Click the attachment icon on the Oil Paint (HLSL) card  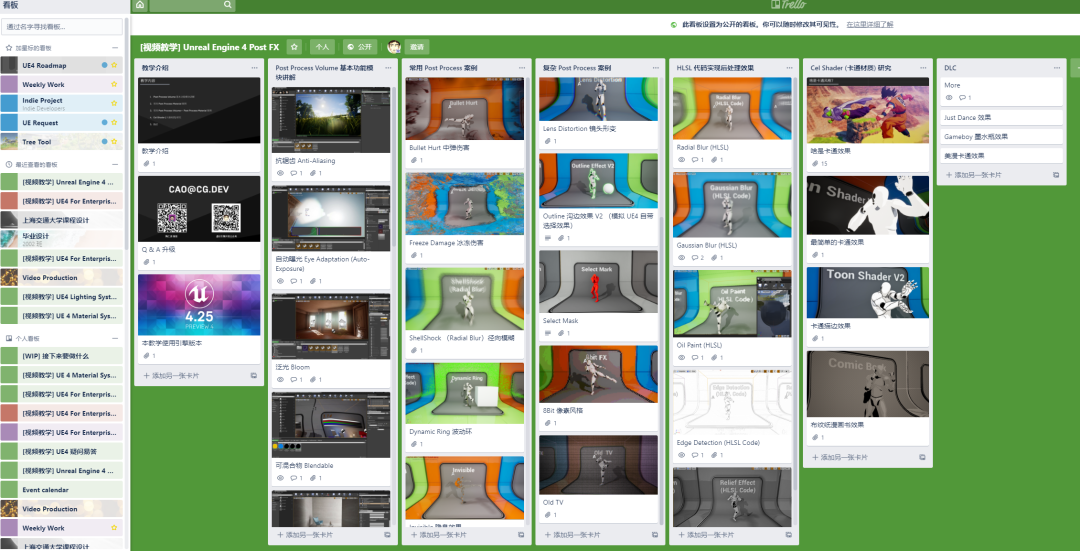714,358
